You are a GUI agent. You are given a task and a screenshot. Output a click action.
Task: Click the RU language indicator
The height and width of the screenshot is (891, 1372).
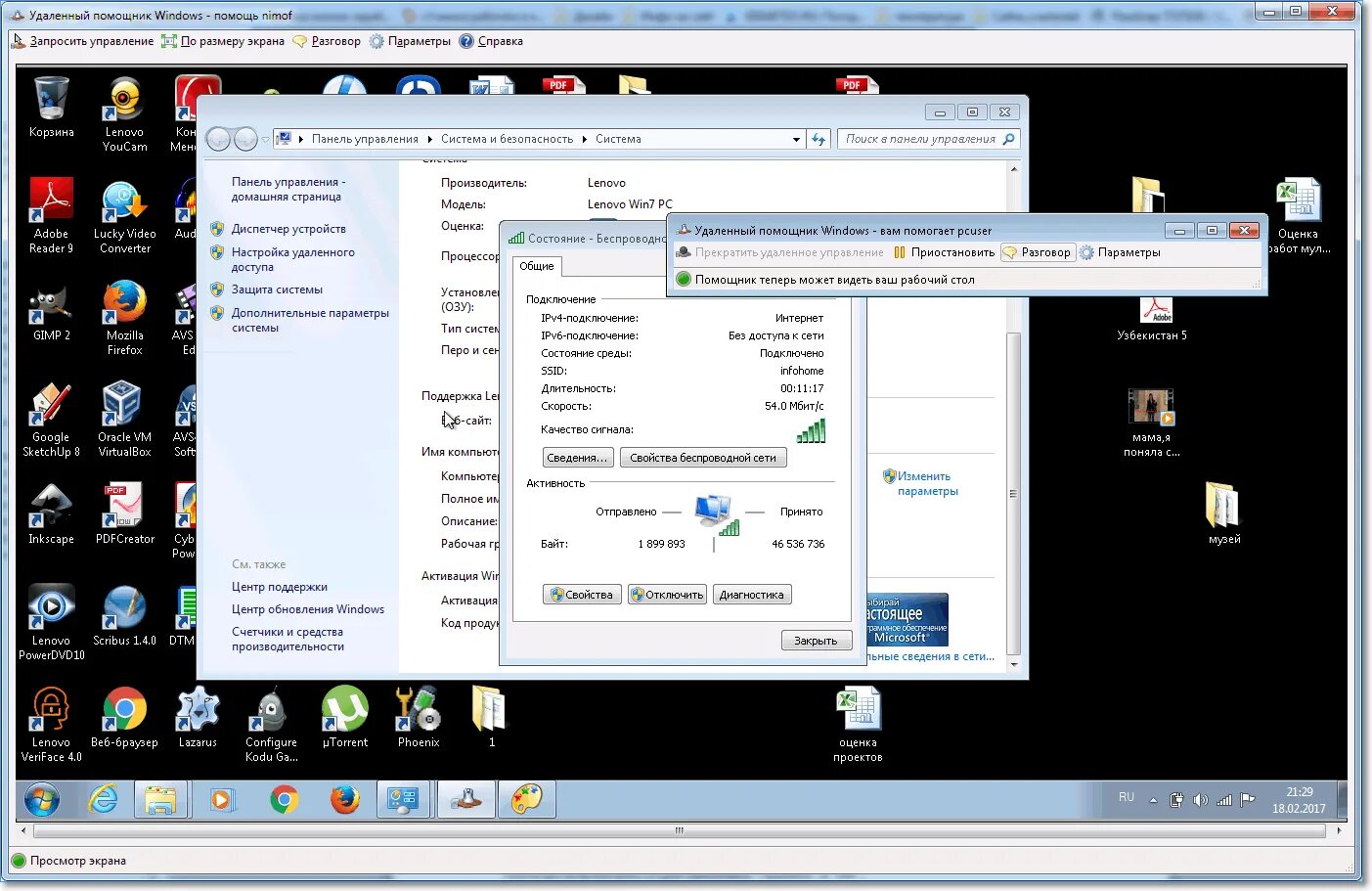coord(1127,797)
